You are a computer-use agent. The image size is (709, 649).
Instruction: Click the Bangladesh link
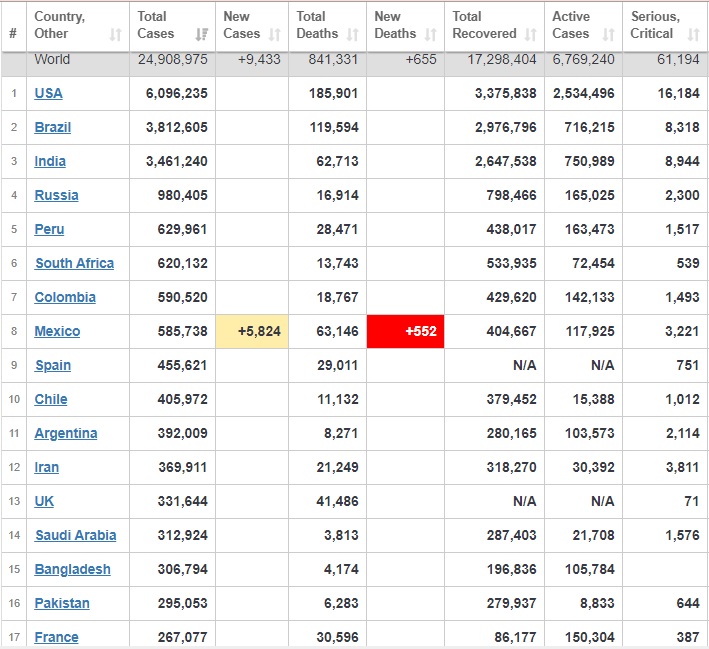pos(72,569)
